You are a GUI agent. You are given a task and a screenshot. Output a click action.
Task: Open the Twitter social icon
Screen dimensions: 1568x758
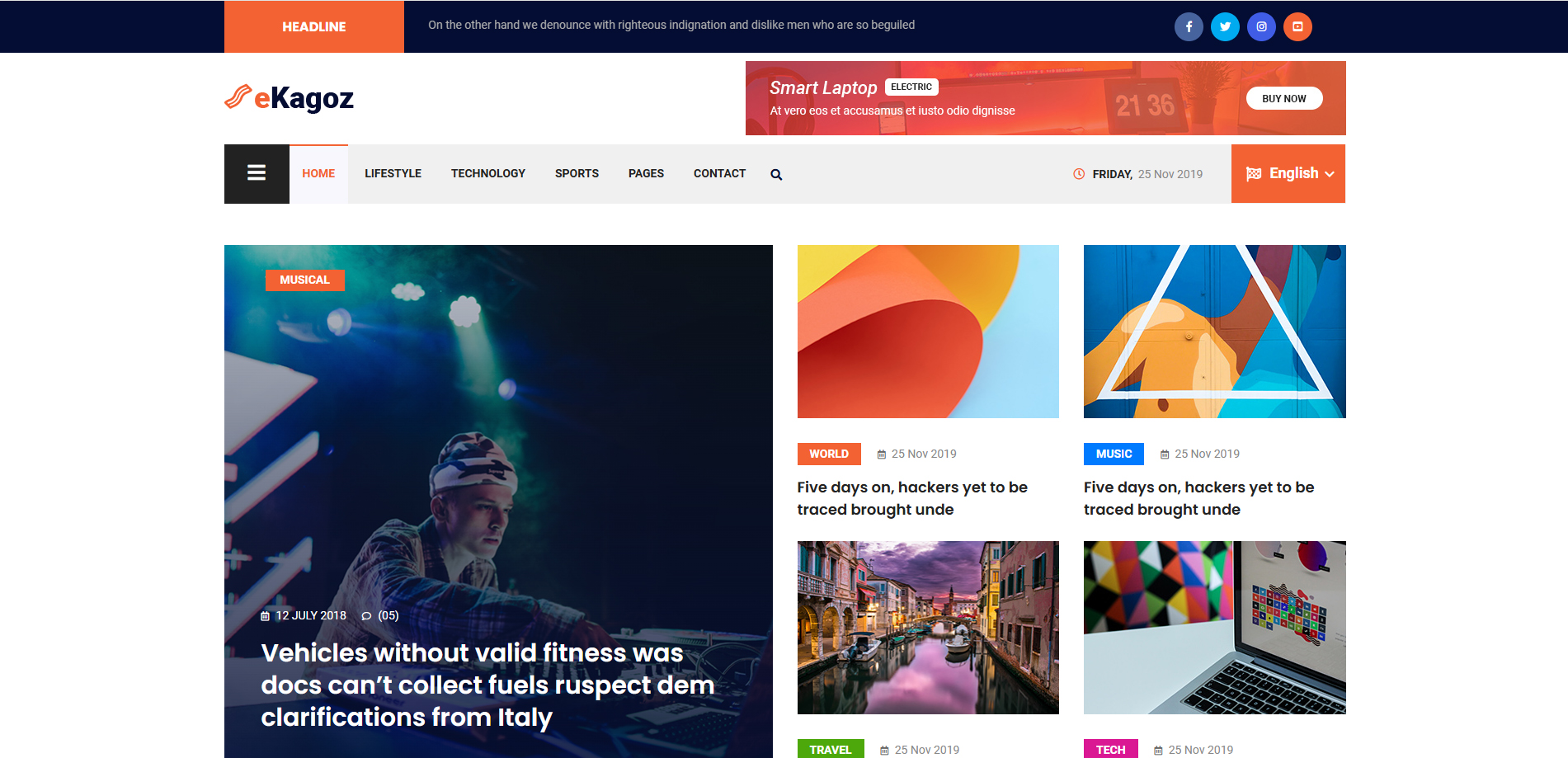point(1225,26)
